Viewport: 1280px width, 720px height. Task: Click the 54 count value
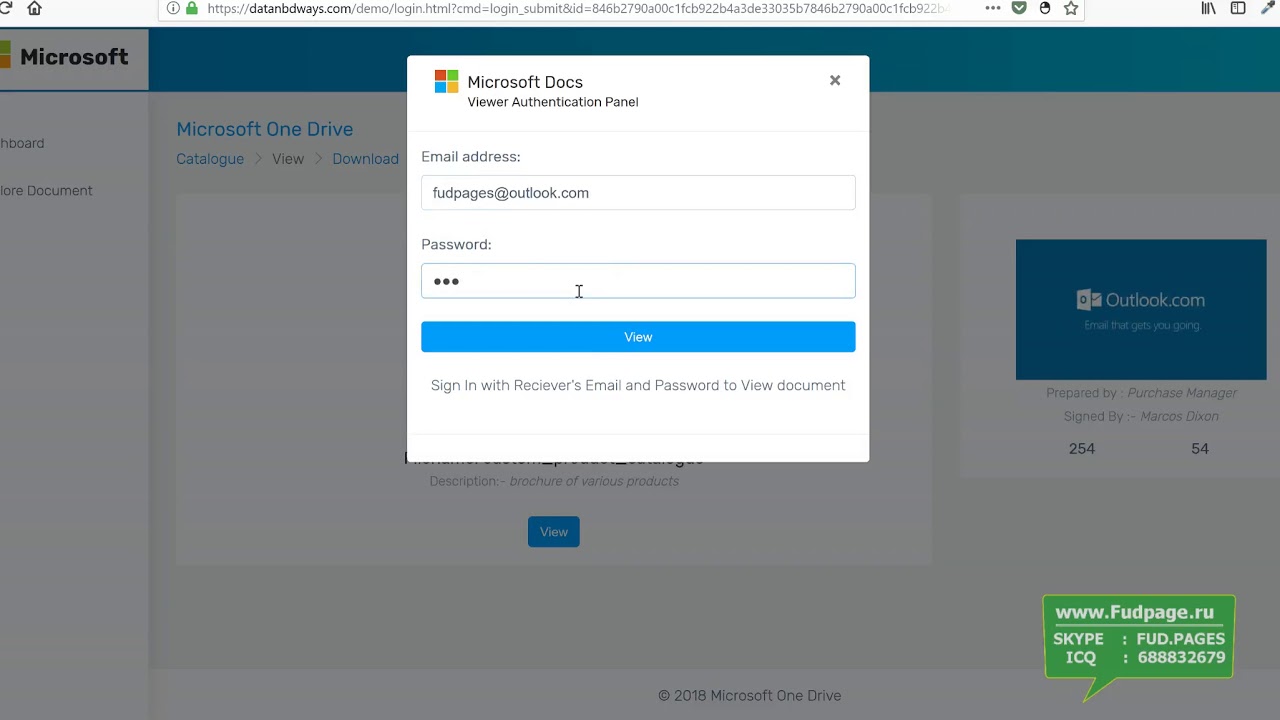click(1200, 449)
